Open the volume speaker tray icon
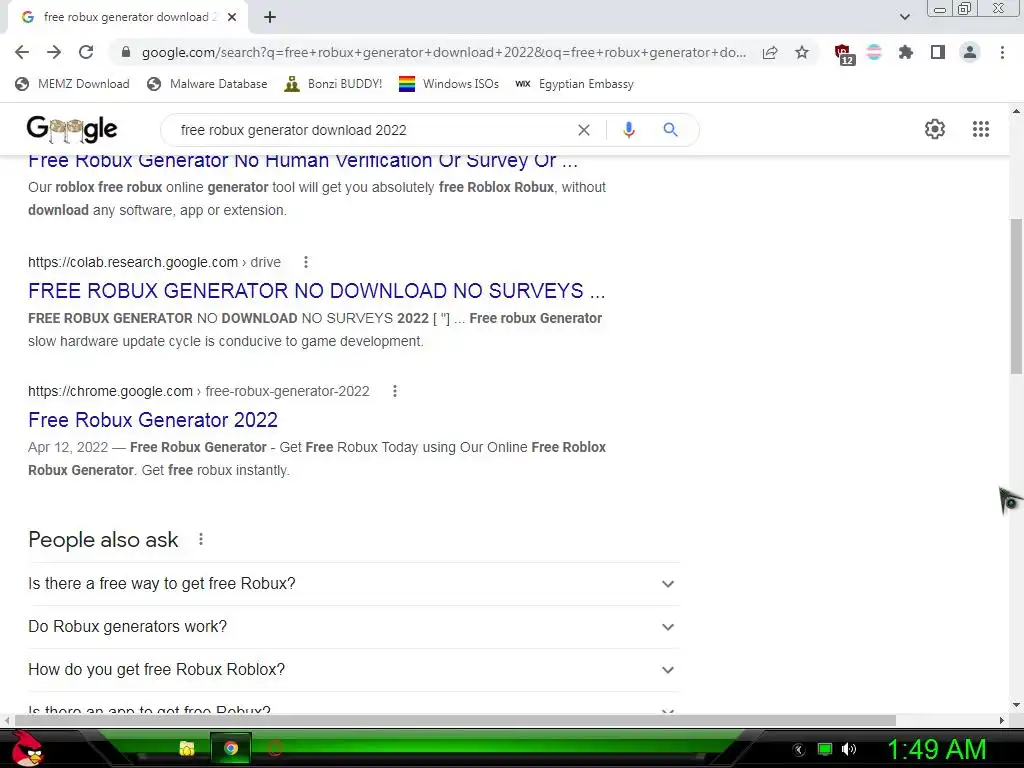 (x=849, y=749)
